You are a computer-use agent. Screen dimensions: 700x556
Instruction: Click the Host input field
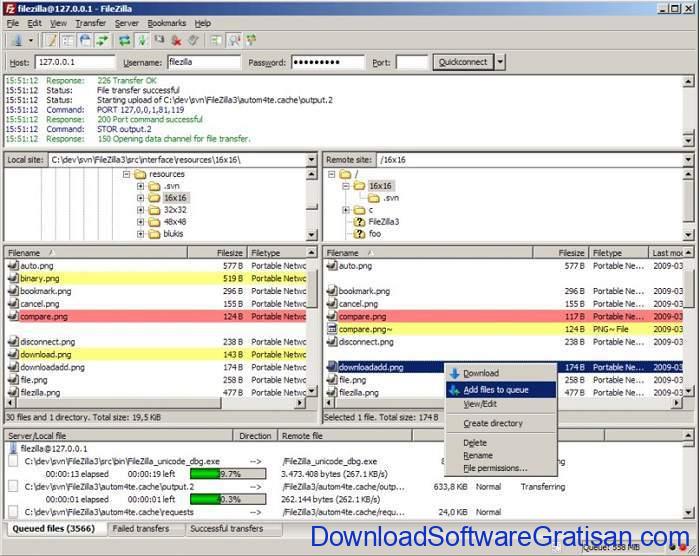[x=75, y=63]
